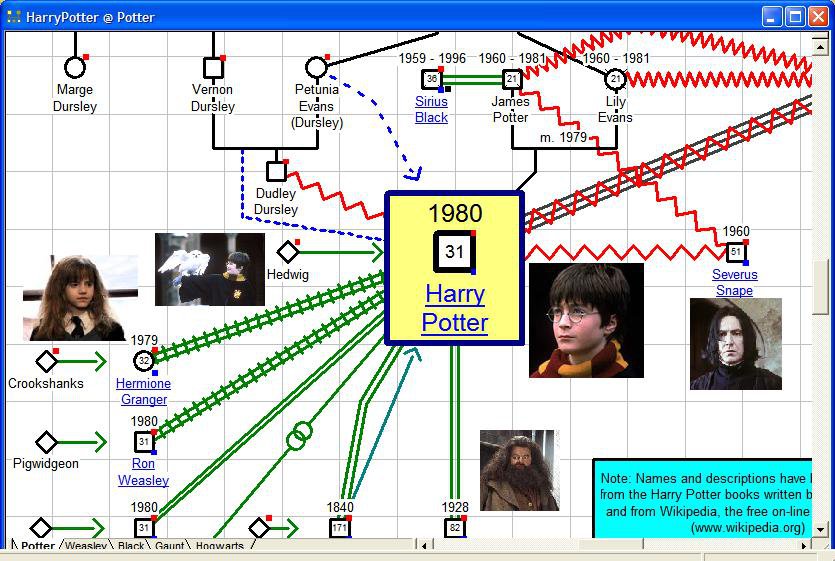The width and height of the screenshot is (835, 561).
Task: Select the Hedwig diamond pet symbol
Action: click(288, 252)
